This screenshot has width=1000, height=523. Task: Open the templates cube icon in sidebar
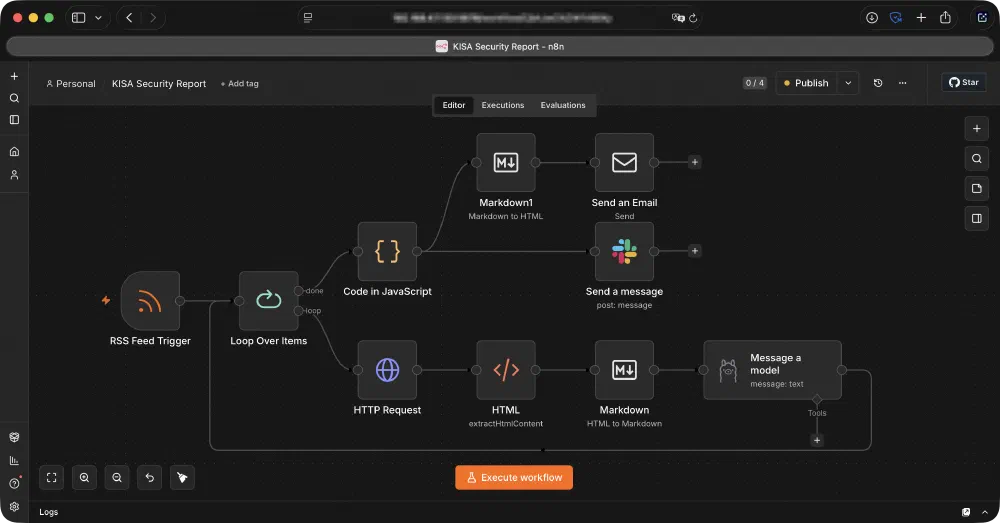pyautogui.click(x=14, y=438)
